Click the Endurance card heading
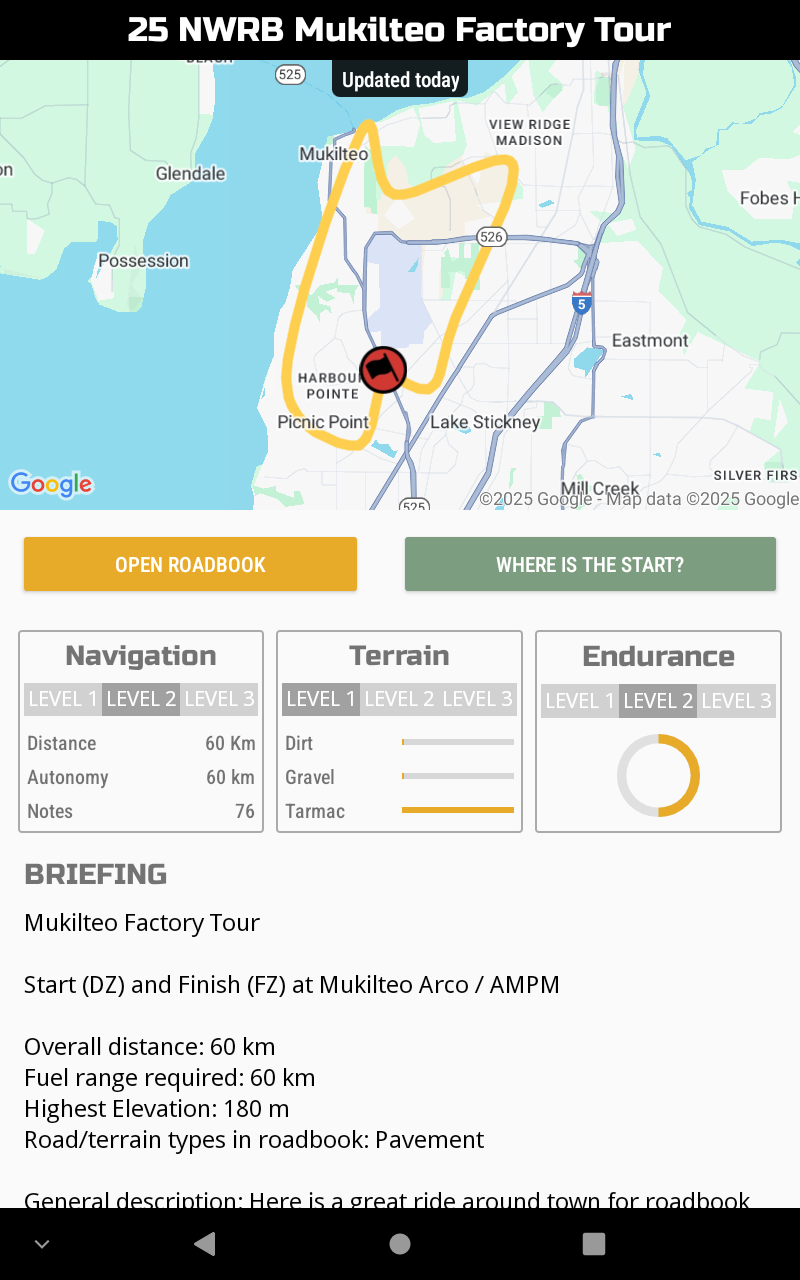 (658, 657)
